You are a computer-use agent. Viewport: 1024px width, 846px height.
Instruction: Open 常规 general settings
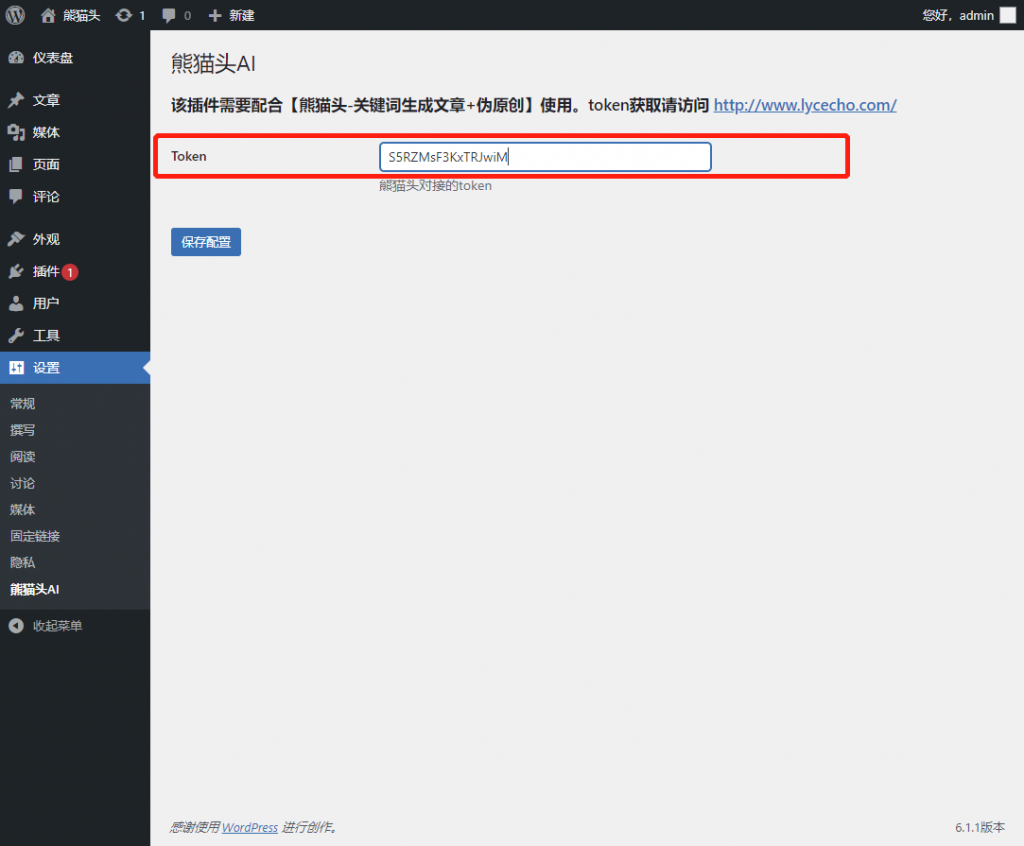pos(23,404)
